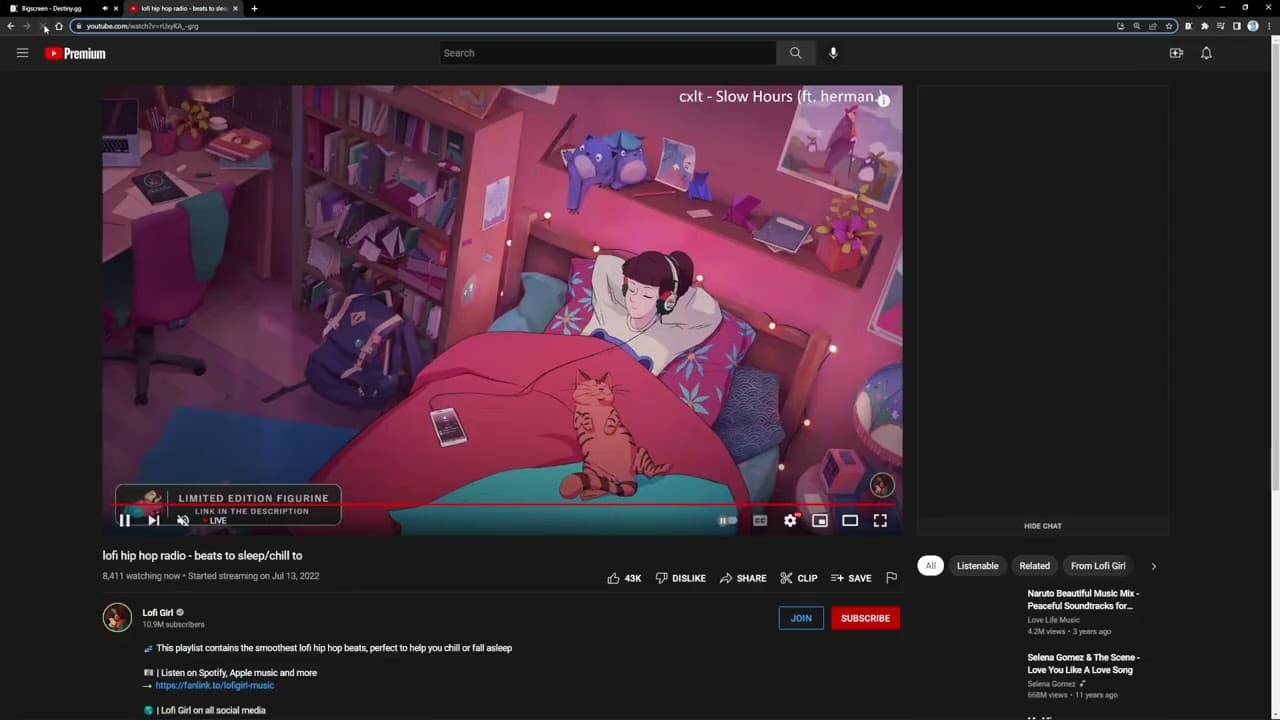Pause the lofi video
Screen dimensions: 1280x720
point(125,520)
